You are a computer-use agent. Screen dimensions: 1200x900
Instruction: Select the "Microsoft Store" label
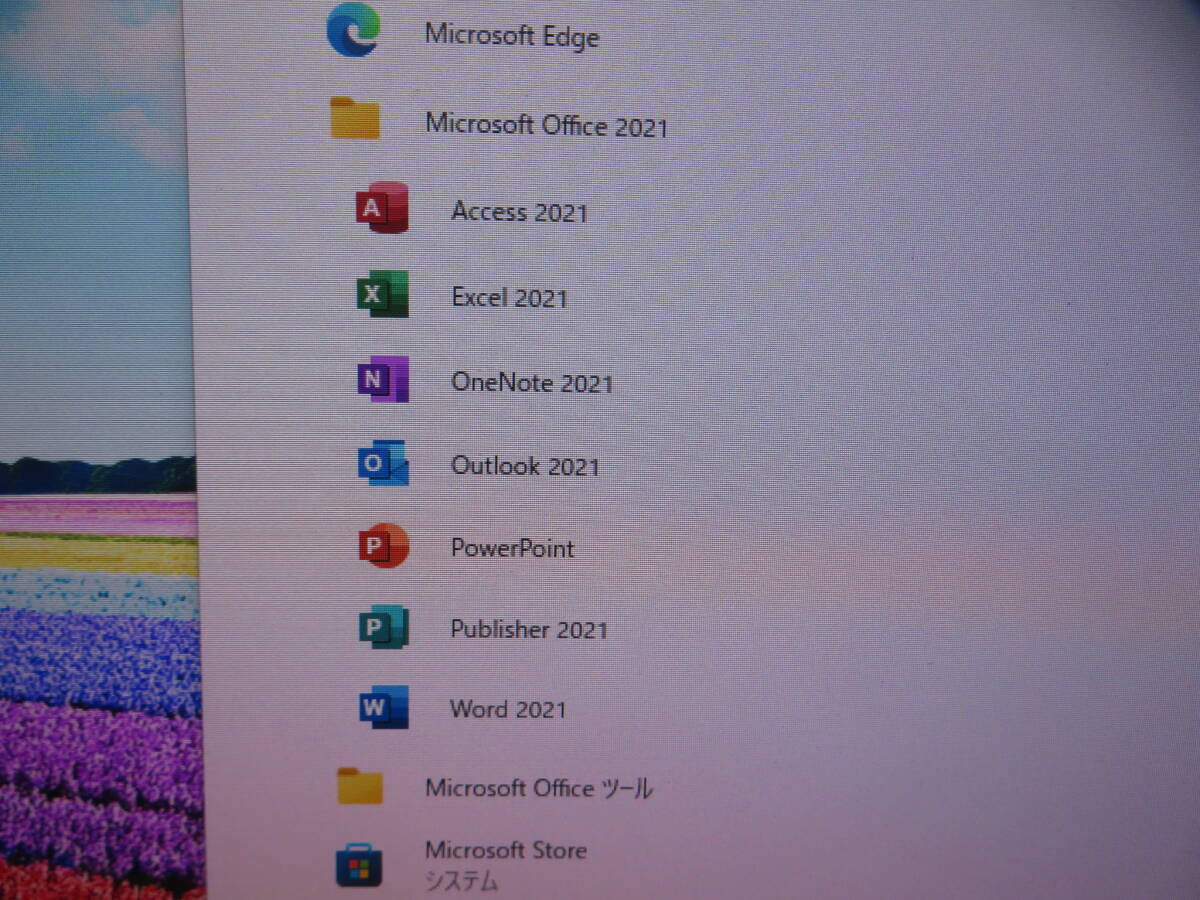(505, 850)
